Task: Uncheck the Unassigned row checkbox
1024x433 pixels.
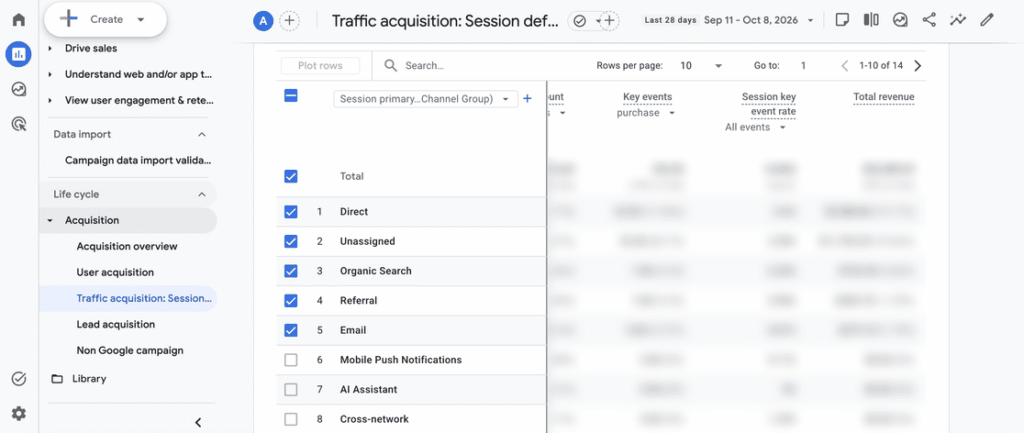Action: (291, 241)
